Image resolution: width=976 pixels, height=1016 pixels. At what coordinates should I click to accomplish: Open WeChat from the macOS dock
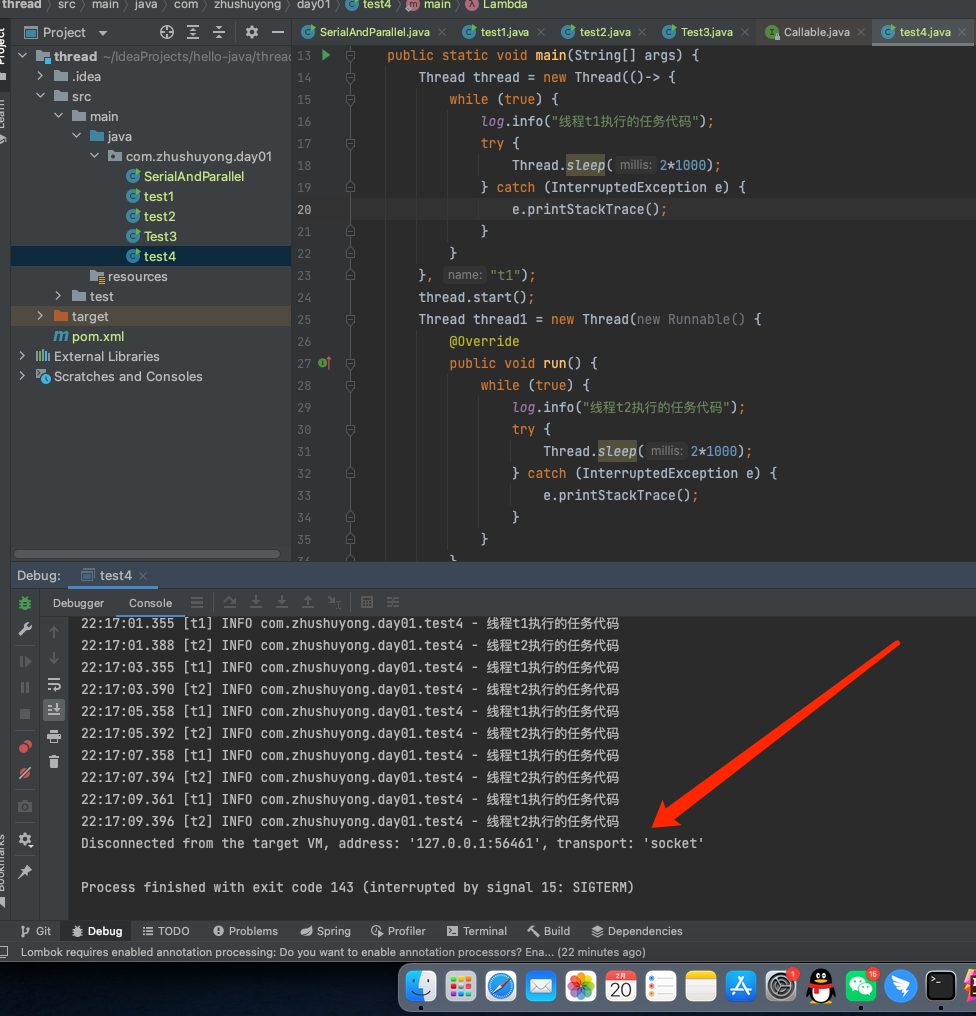tap(860, 987)
